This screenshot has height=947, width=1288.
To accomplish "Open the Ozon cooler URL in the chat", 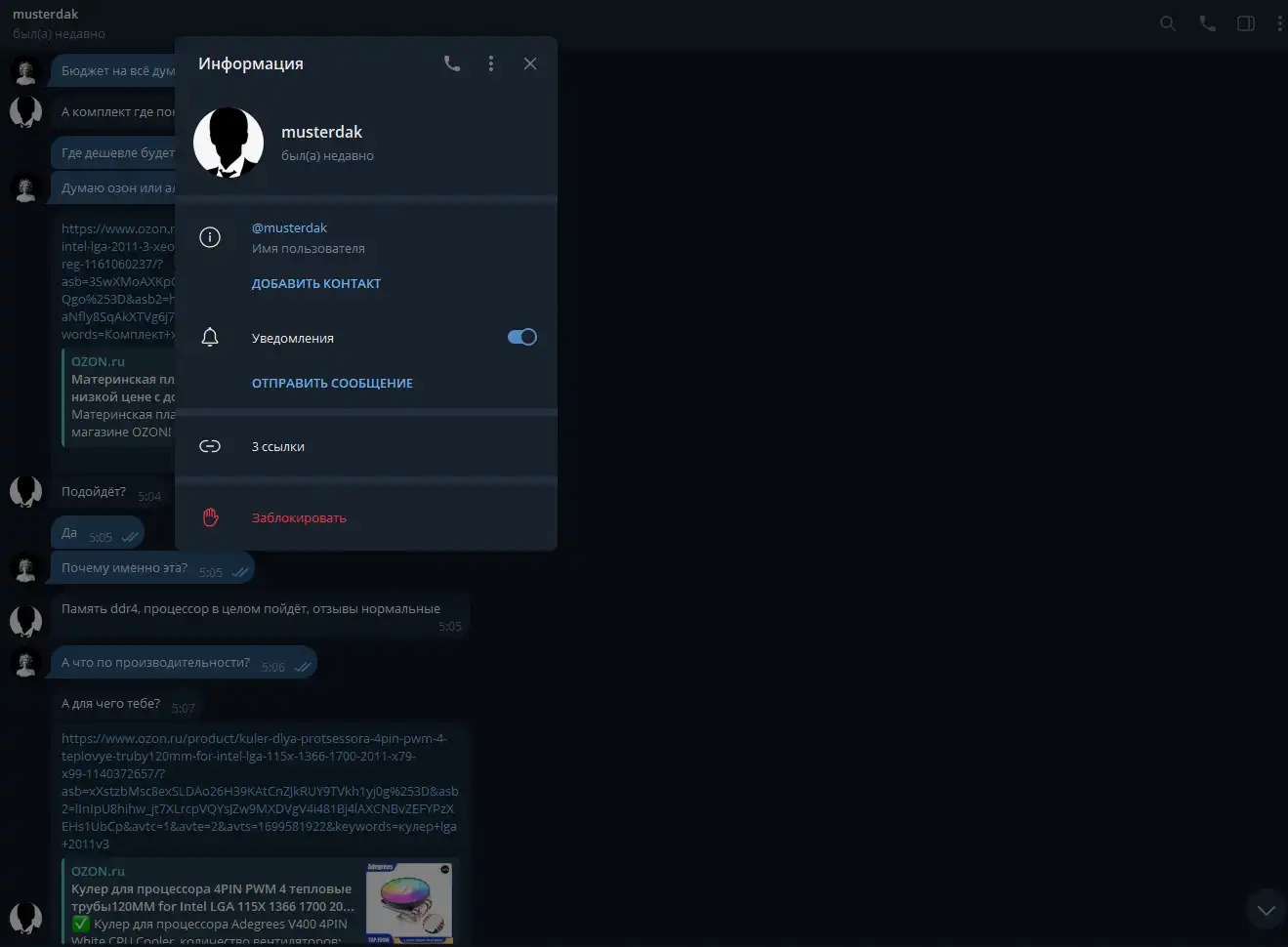I will pyautogui.click(x=260, y=791).
